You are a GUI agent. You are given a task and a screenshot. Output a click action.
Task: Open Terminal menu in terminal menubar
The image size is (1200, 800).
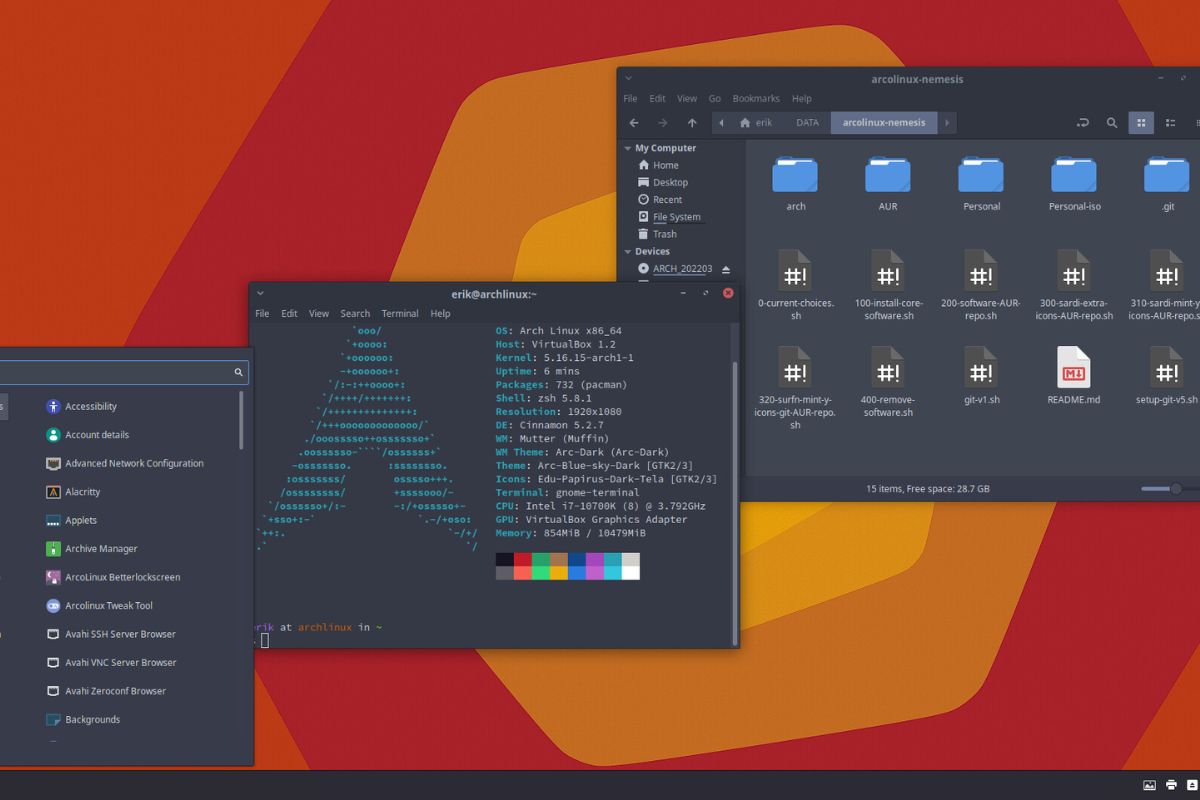click(400, 313)
